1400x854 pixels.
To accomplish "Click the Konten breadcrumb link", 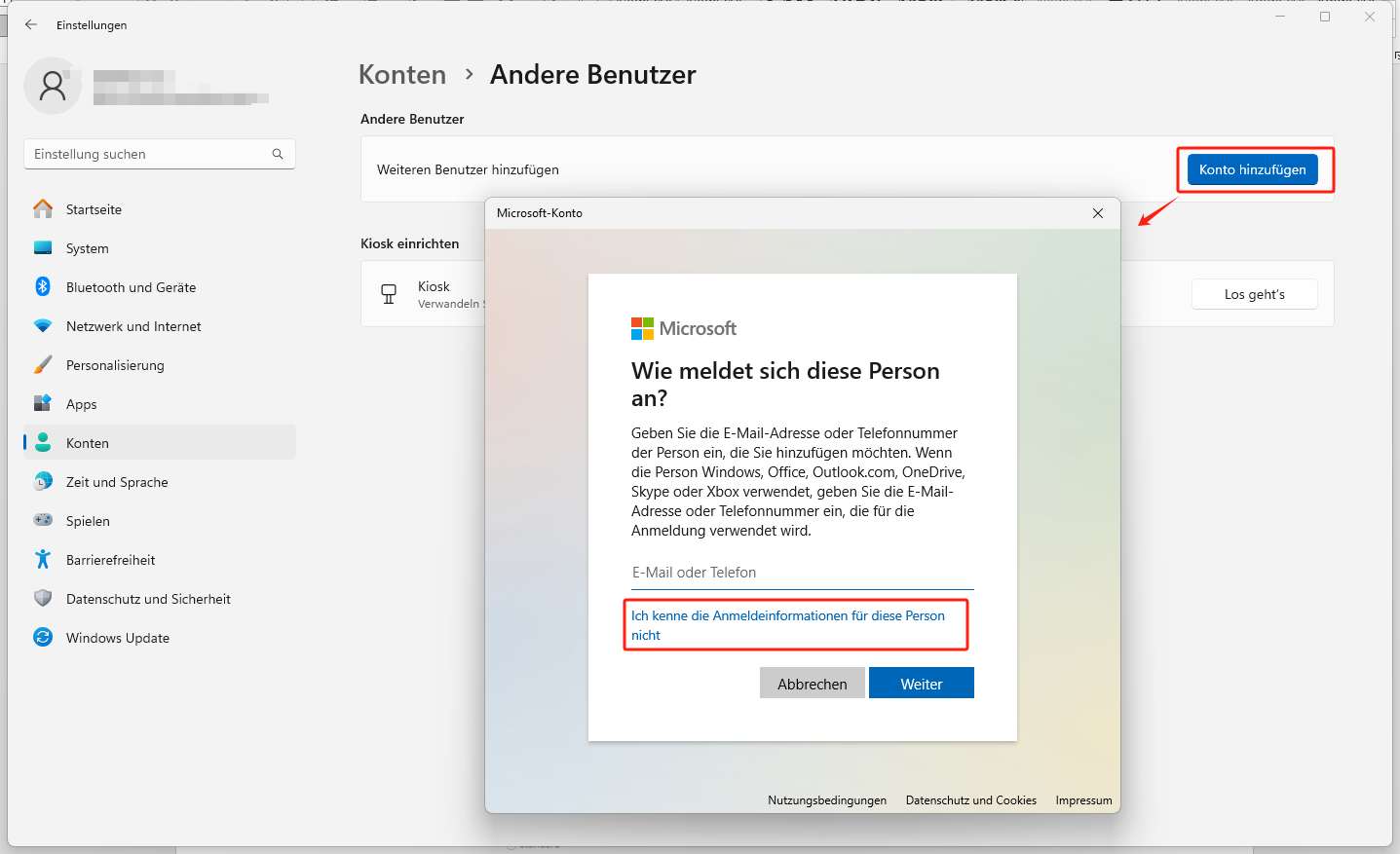I will [402, 75].
